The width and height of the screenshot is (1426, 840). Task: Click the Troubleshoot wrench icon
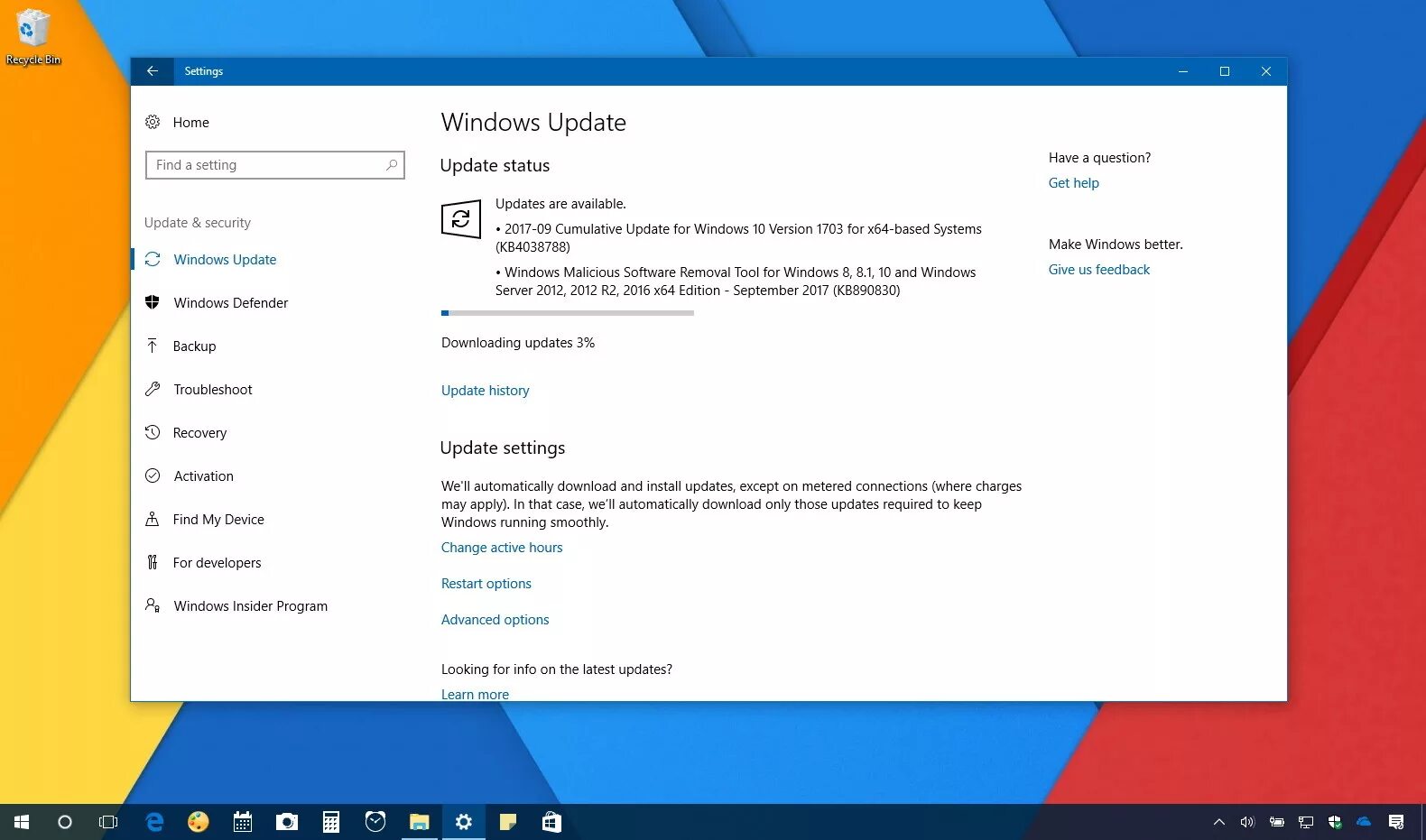pos(153,389)
